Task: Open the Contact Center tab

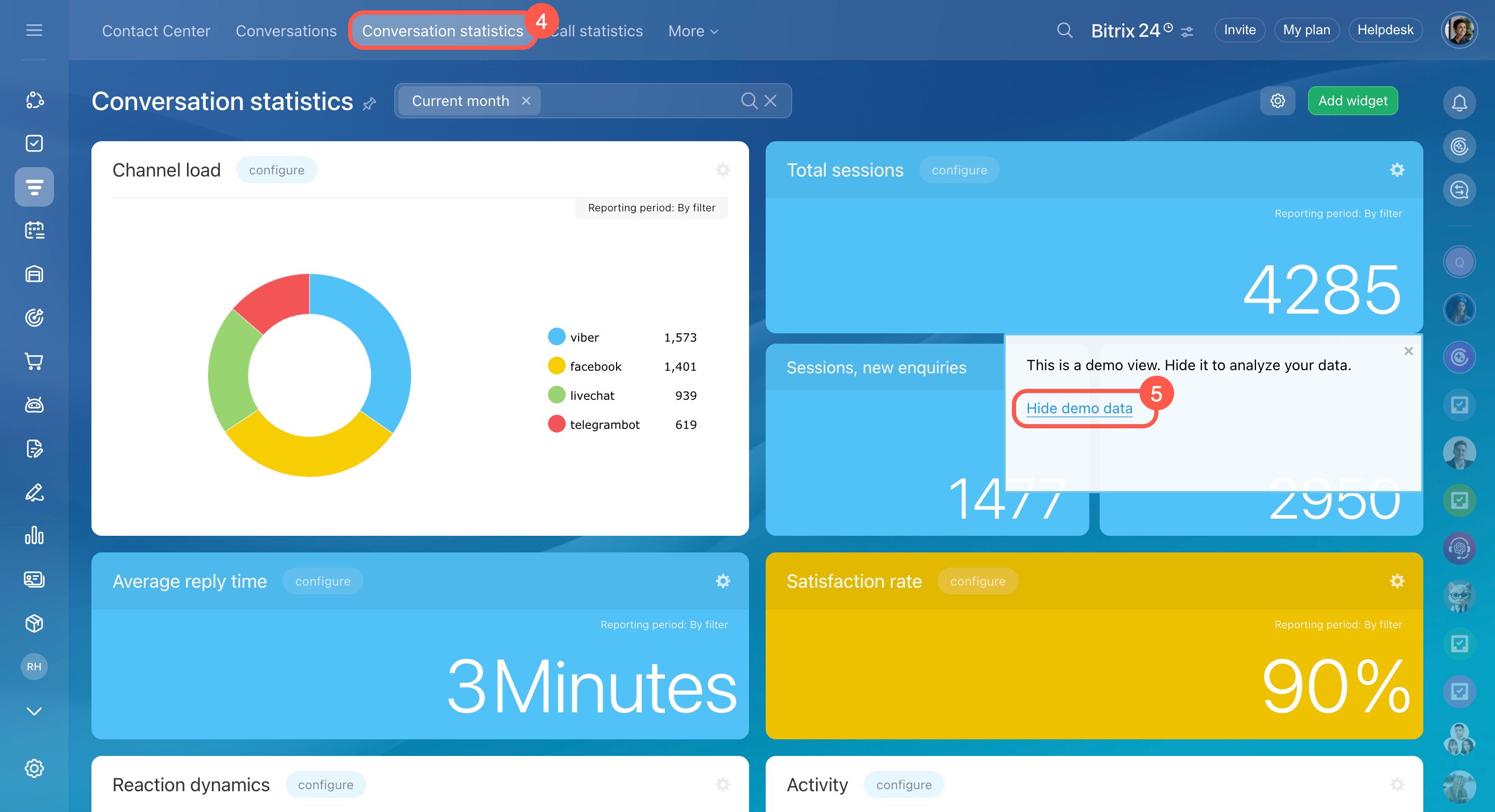Action: coord(155,31)
